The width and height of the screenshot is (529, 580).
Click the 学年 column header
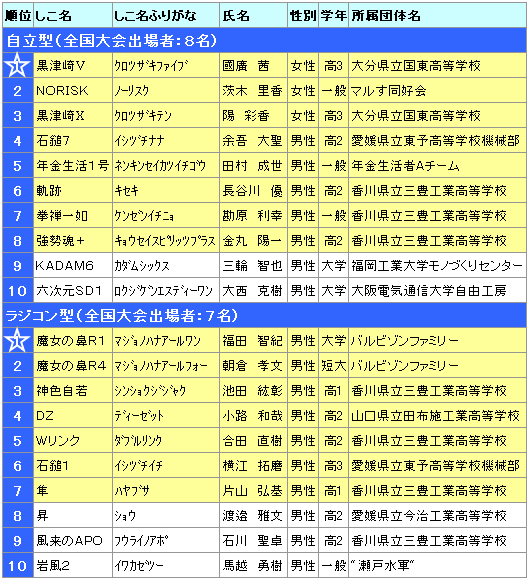coord(333,16)
